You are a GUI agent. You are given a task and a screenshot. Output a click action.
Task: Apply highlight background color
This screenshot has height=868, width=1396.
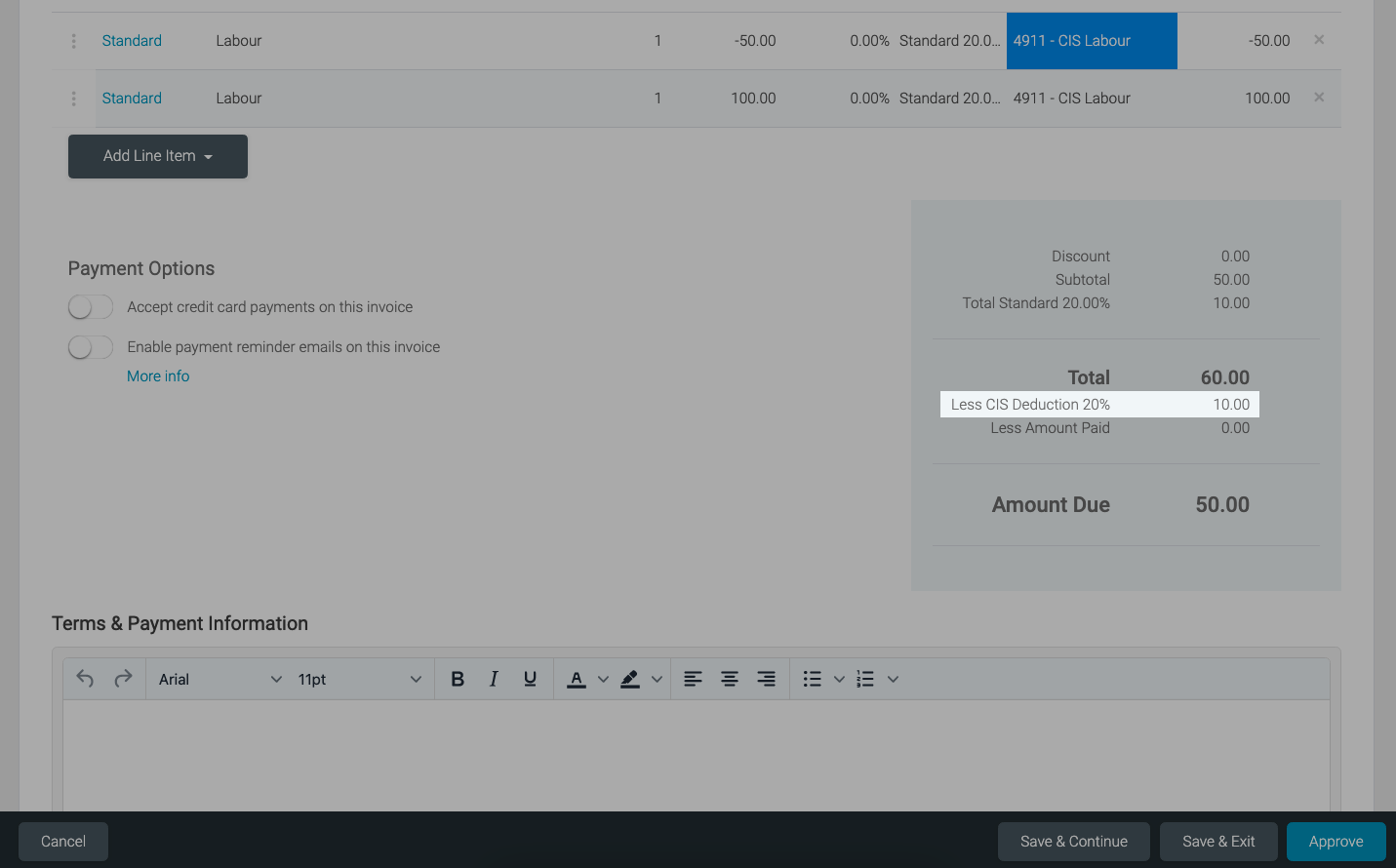tap(630, 679)
